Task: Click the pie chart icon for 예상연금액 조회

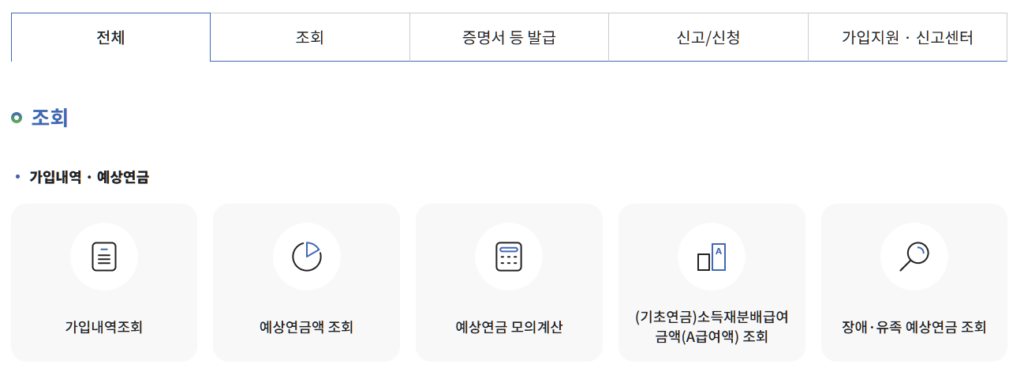Action: click(306, 257)
